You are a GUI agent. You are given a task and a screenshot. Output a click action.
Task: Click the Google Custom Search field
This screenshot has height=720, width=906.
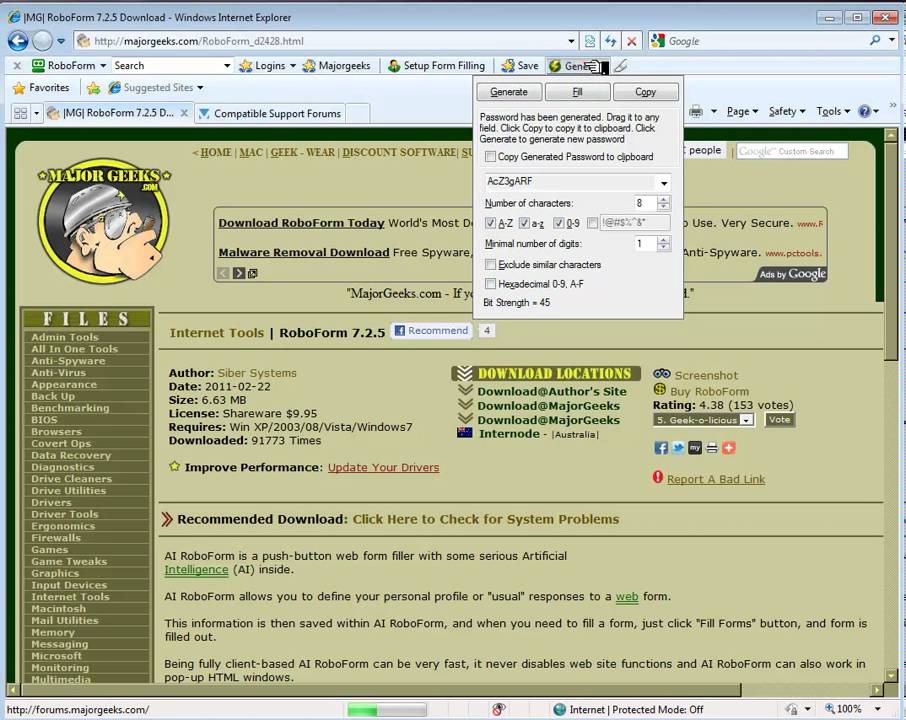pyautogui.click(x=792, y=151)
